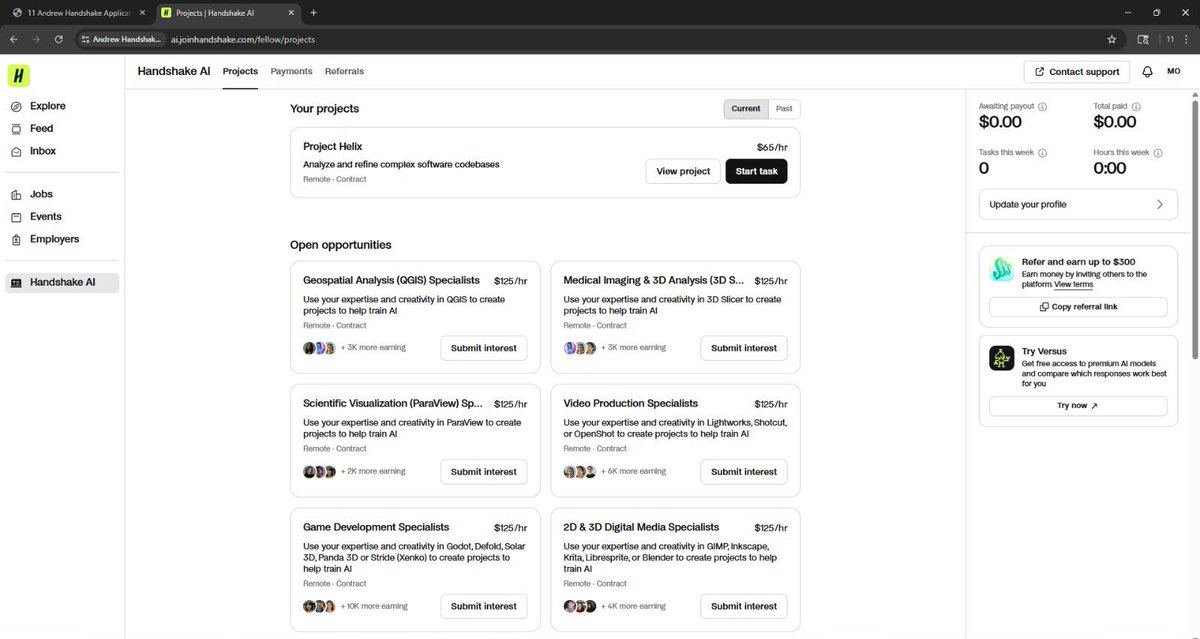
Task: Click the Handshake AI header title
Action: 174,72
